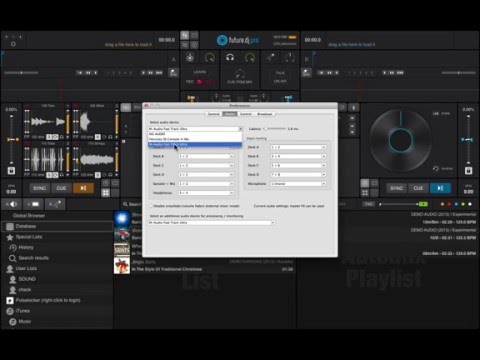The width and height of the screenshot is (480, 360).
Task: Open output Deck C channel dropdown
Action: pyautogui.click(x=206, y=165)
